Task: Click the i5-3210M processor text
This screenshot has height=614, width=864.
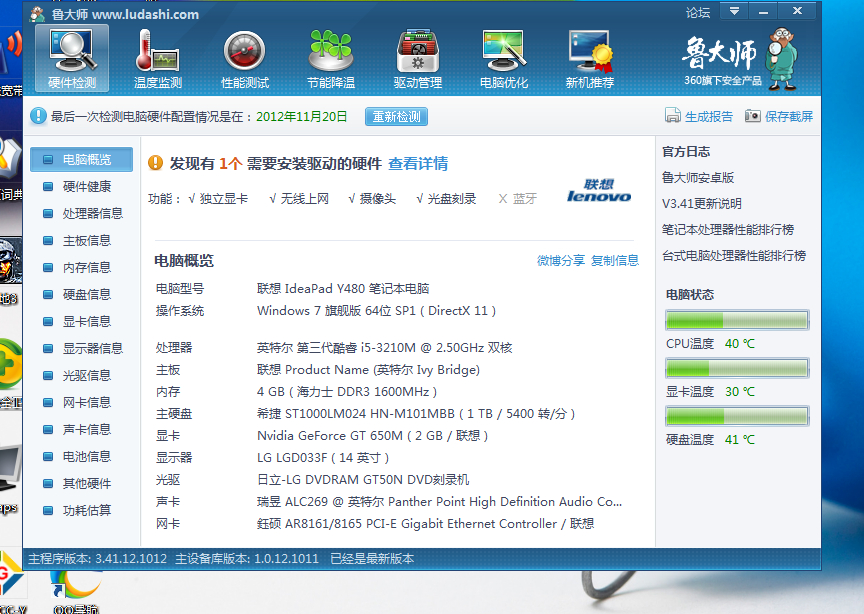Action: pyautogui.click(x=385, y=348)
